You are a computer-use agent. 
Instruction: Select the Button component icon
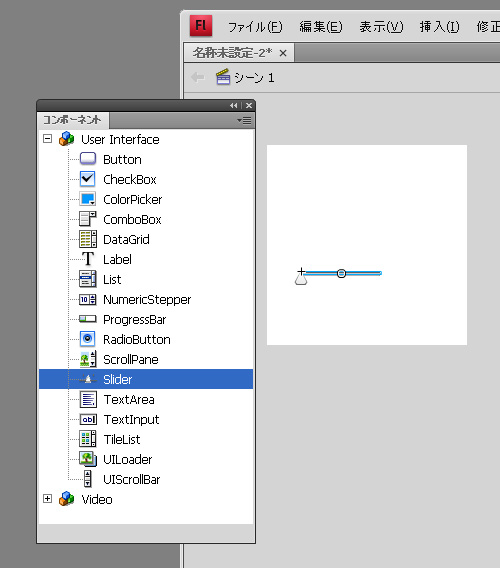tap(88, 159)
